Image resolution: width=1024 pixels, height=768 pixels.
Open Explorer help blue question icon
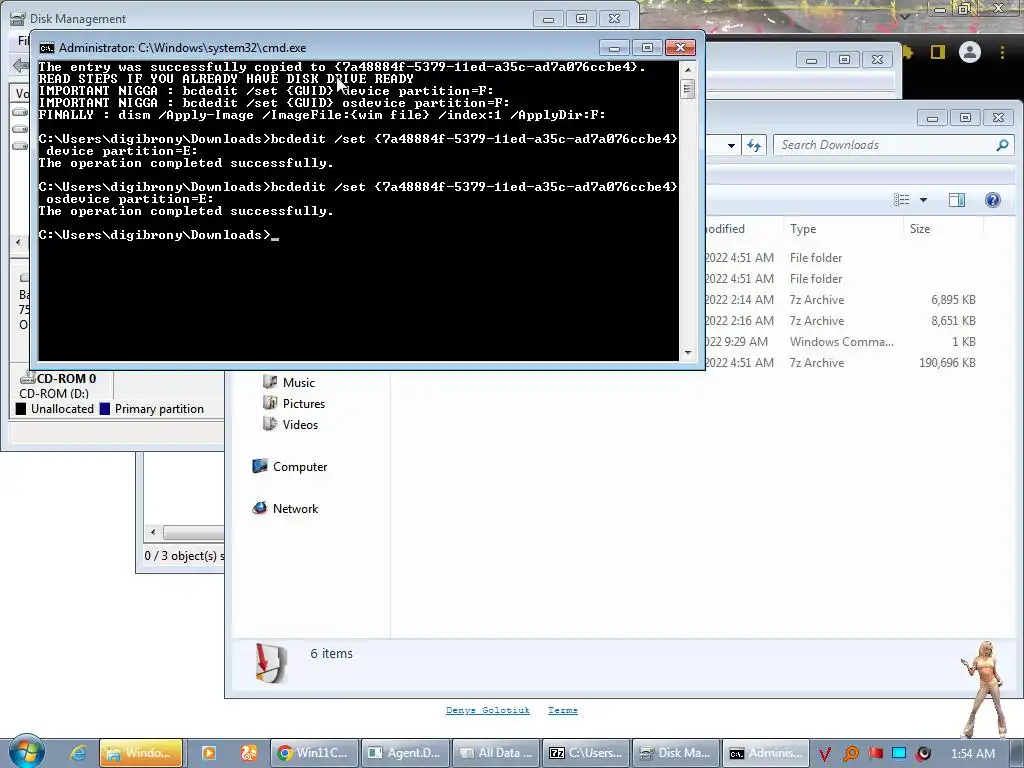[993, 200]
